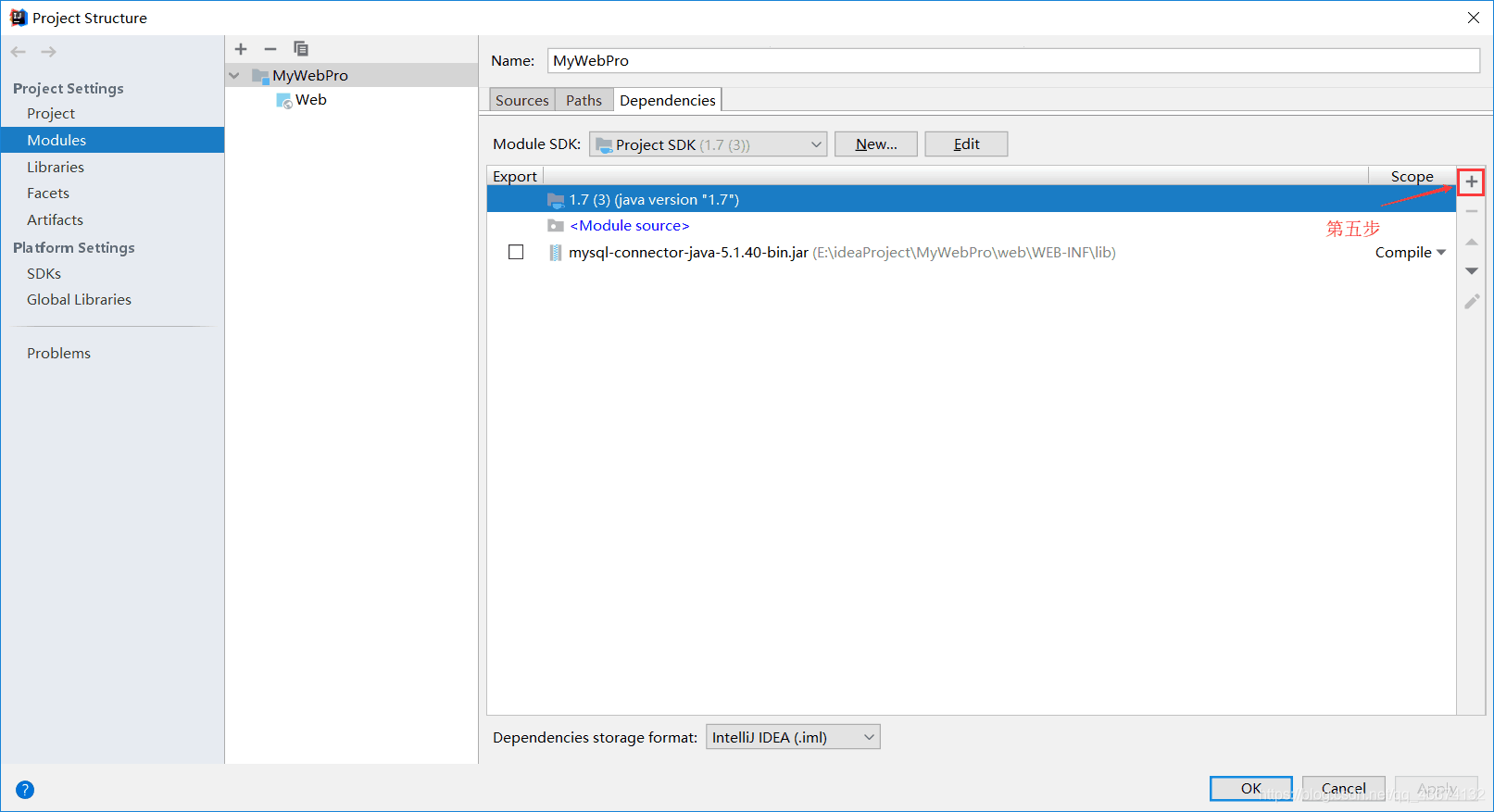Open the Project settings item

[51, 114]
